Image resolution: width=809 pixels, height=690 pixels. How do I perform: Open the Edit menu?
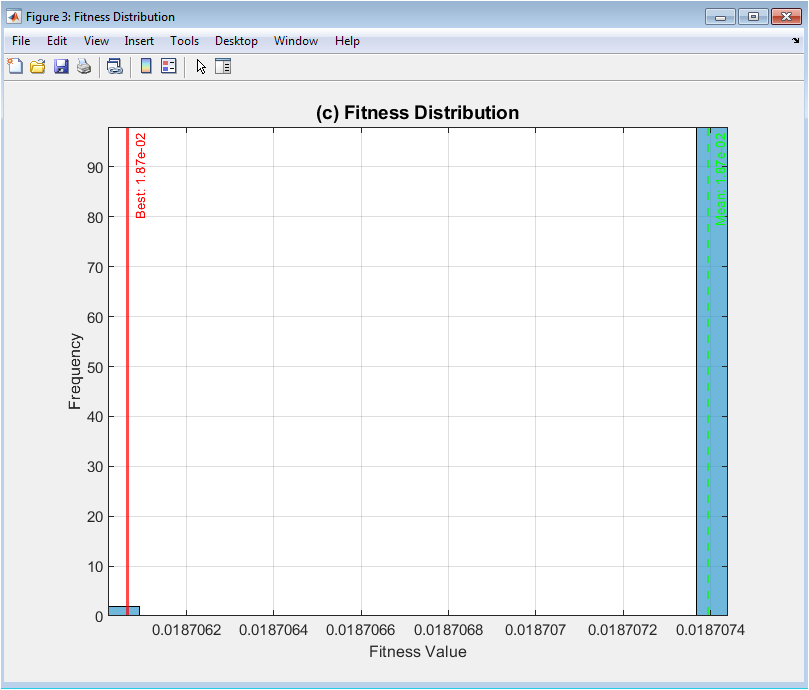coord(57,41)
